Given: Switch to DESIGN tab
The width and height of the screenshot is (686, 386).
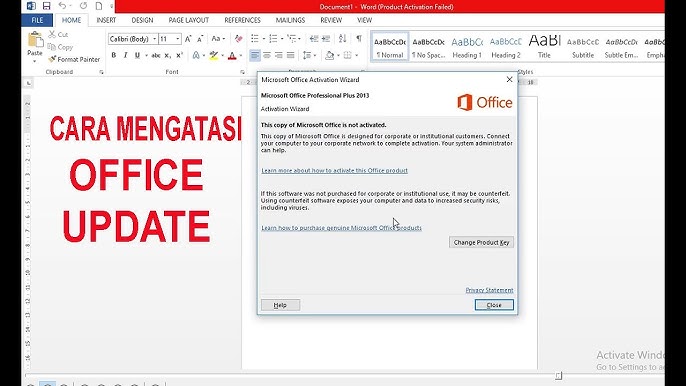Looking at the screenshot, I should (x=142, y=20).
